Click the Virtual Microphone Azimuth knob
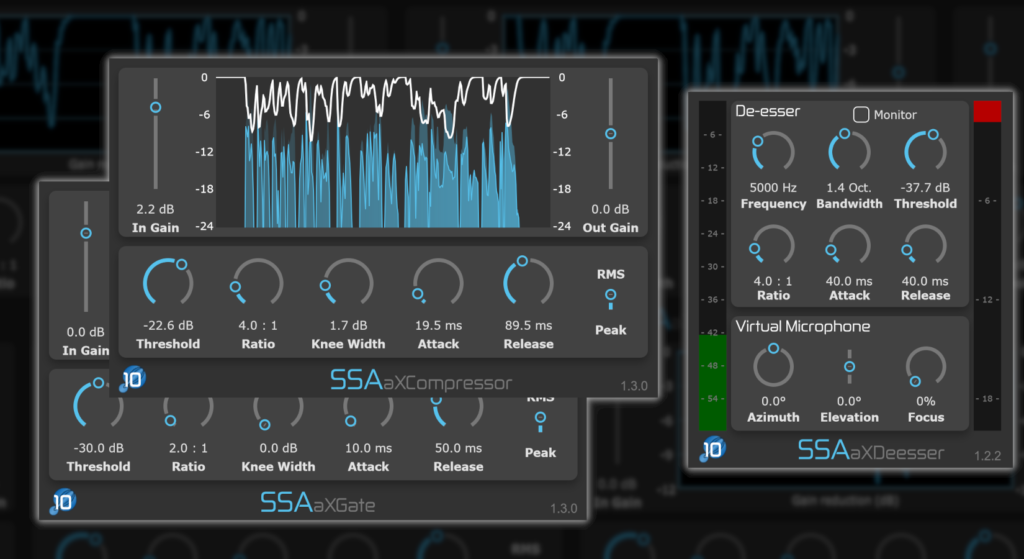The image size is (1024, 559). (x=773, y=366)
